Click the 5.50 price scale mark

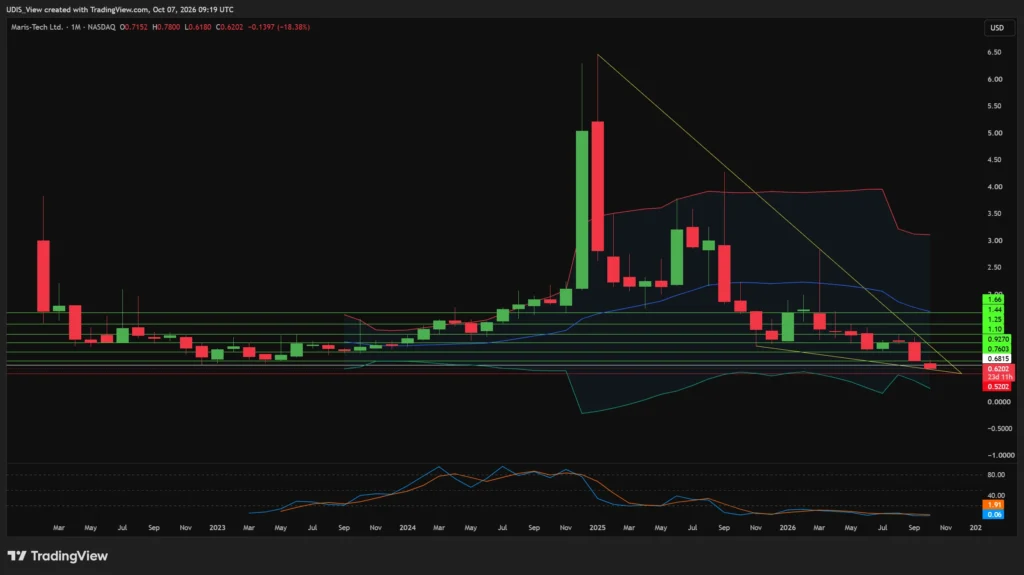click(995, 106)
